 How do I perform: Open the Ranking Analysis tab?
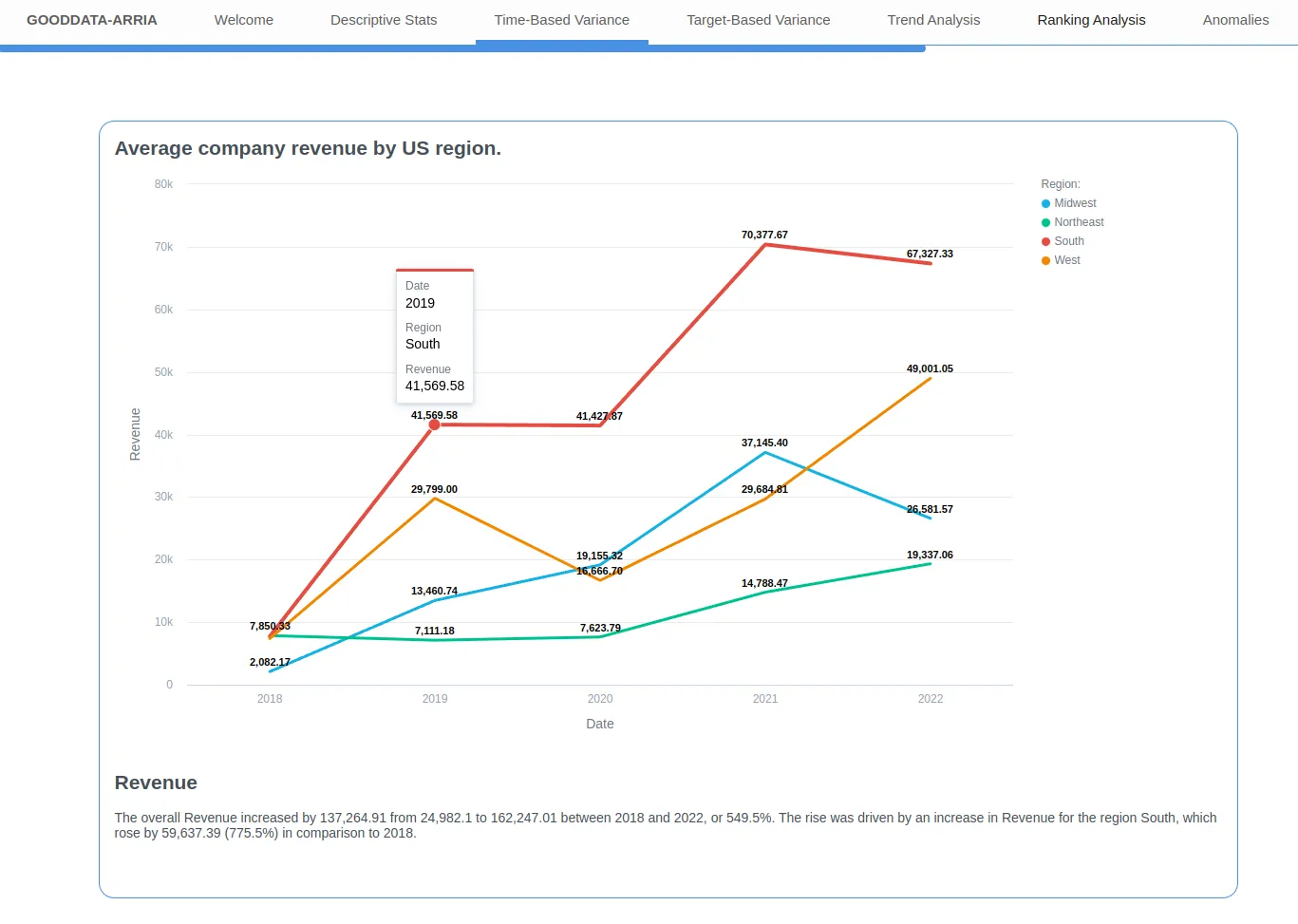click(1091, 20)
